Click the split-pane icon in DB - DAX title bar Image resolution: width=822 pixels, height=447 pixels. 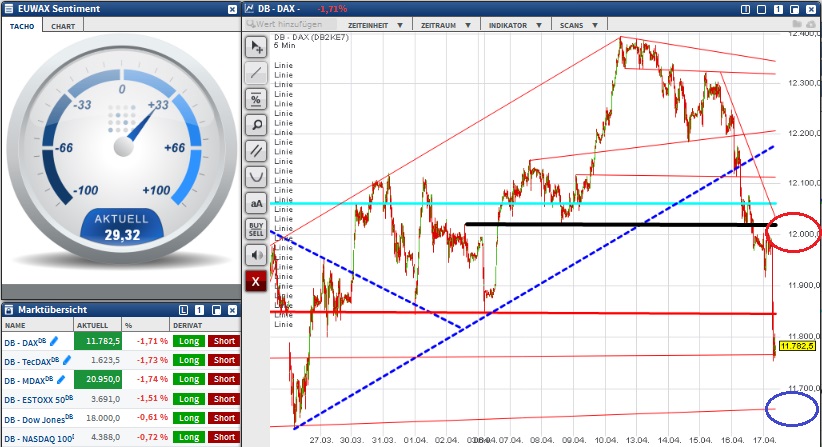745,9
